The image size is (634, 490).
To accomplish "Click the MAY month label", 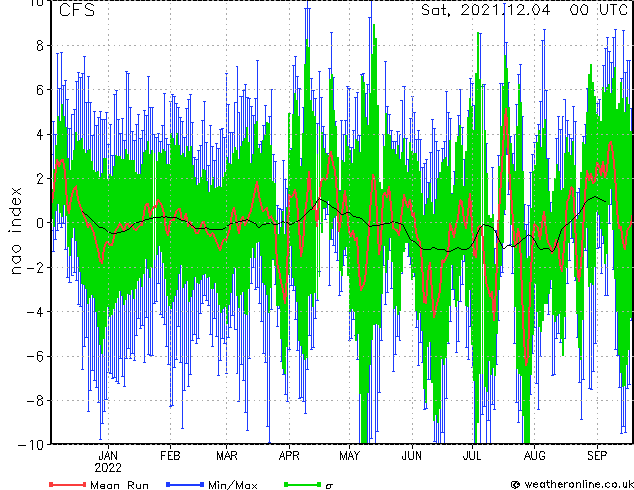I will coord(349,456).
